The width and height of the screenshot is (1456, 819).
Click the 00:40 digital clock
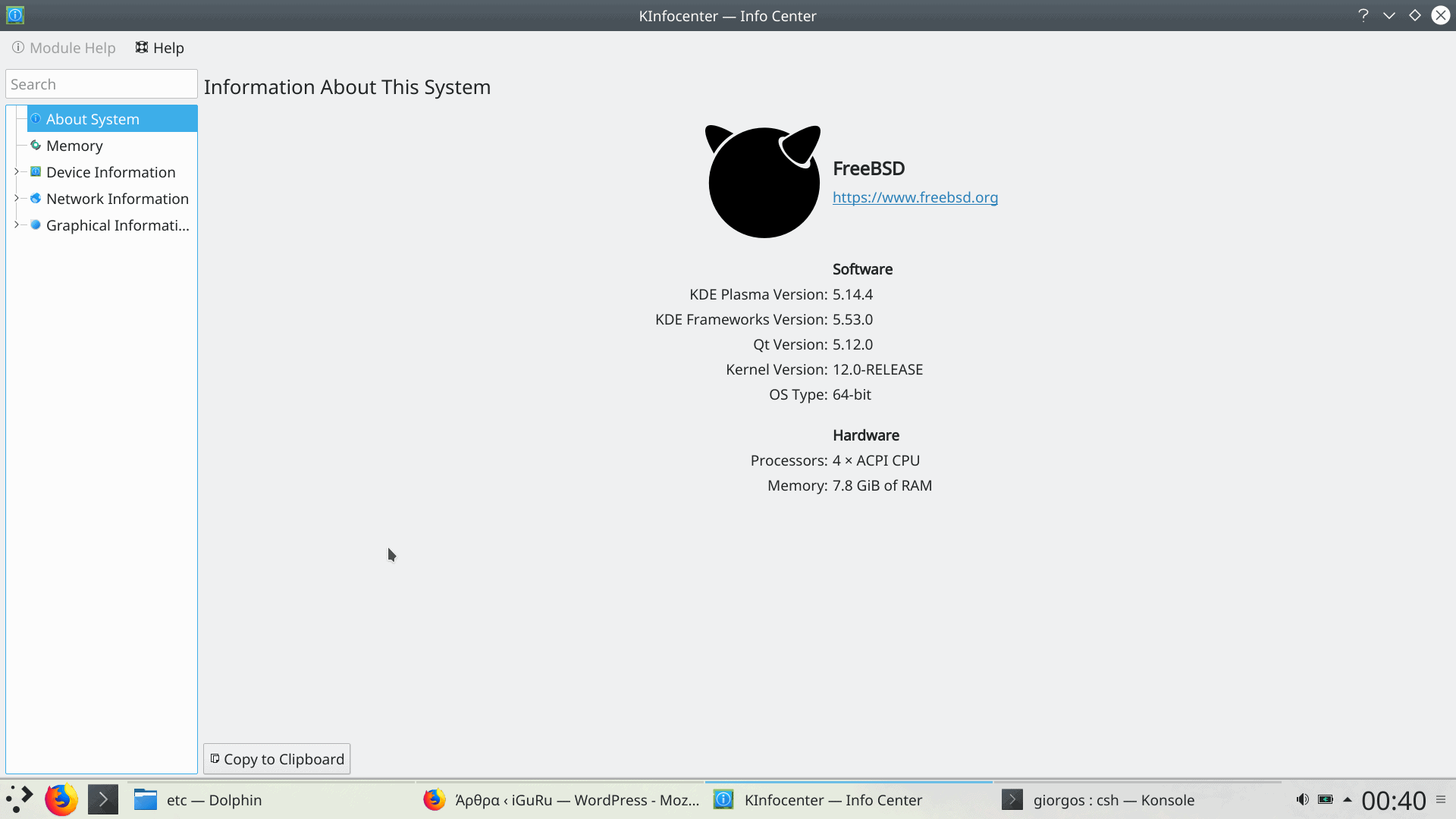click(1394, 800)
